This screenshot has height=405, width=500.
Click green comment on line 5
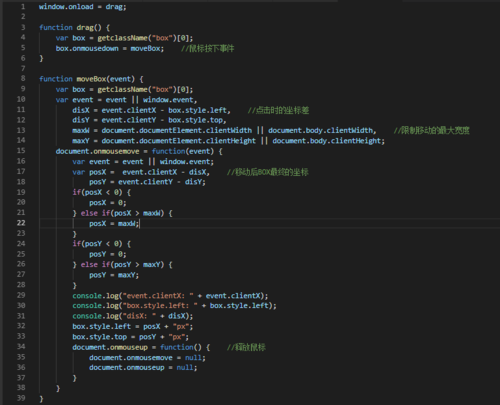click(x=207, y=48)
